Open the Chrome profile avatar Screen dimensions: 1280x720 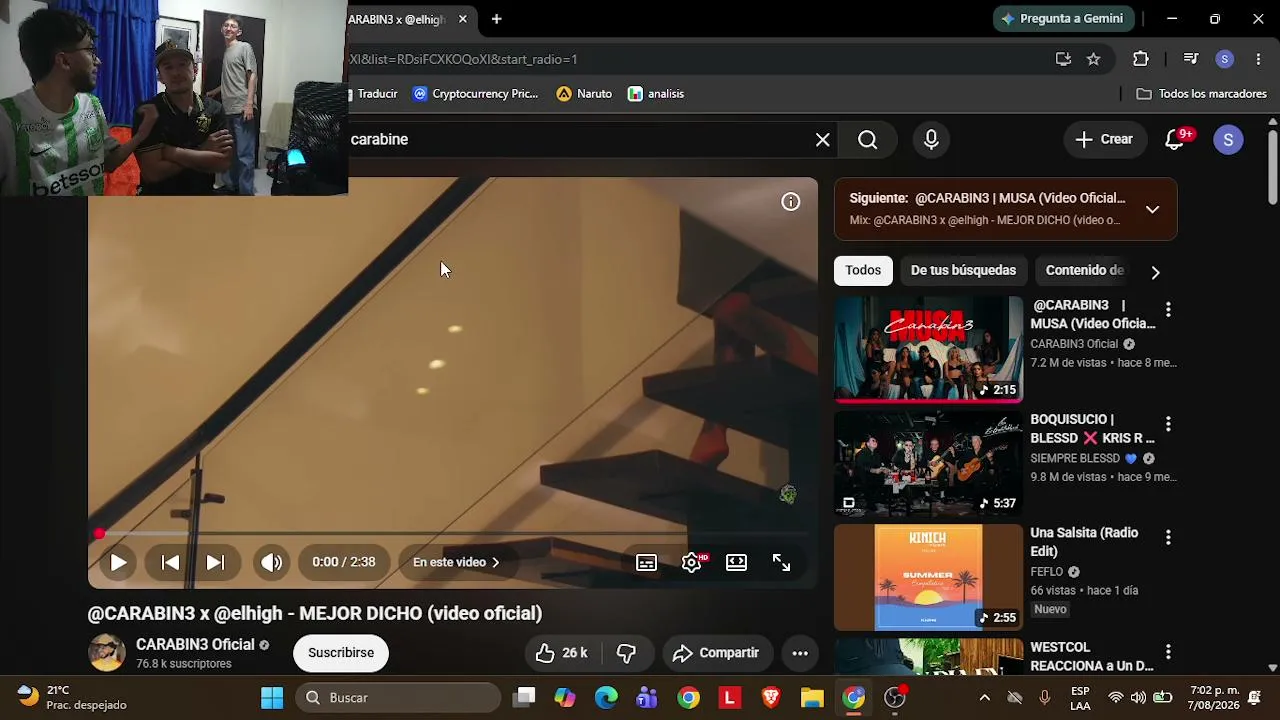click(1225, 59)
